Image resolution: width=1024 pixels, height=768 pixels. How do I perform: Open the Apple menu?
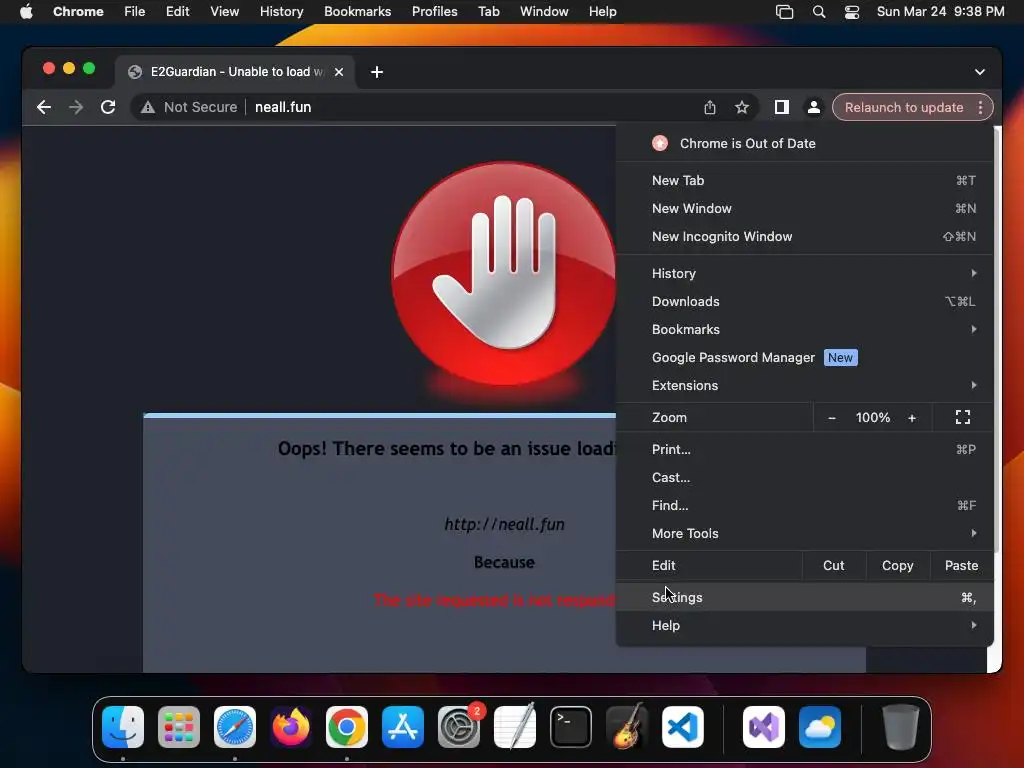pos(26,11)
